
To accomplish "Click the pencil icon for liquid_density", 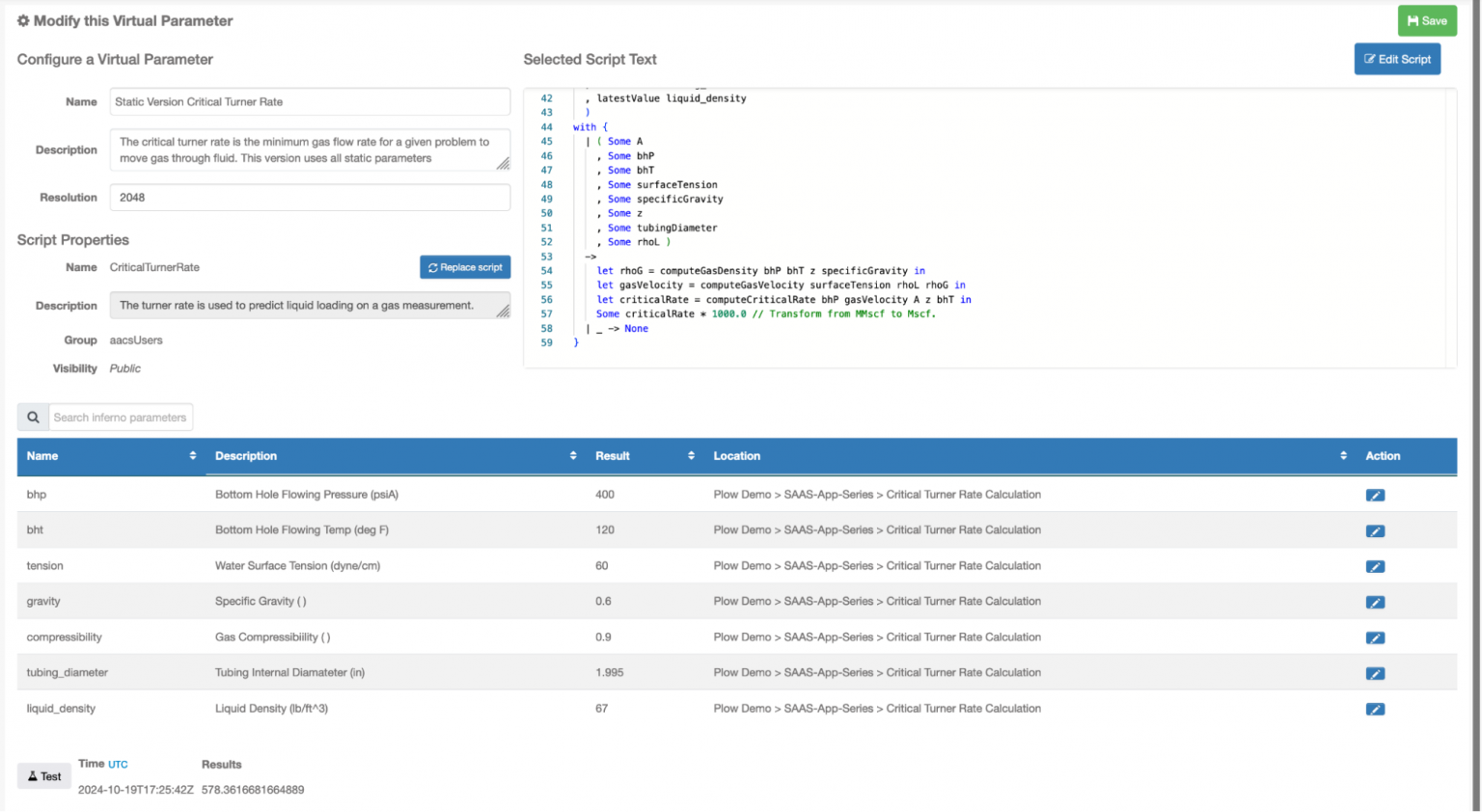I will click(x=1374, y=709).
